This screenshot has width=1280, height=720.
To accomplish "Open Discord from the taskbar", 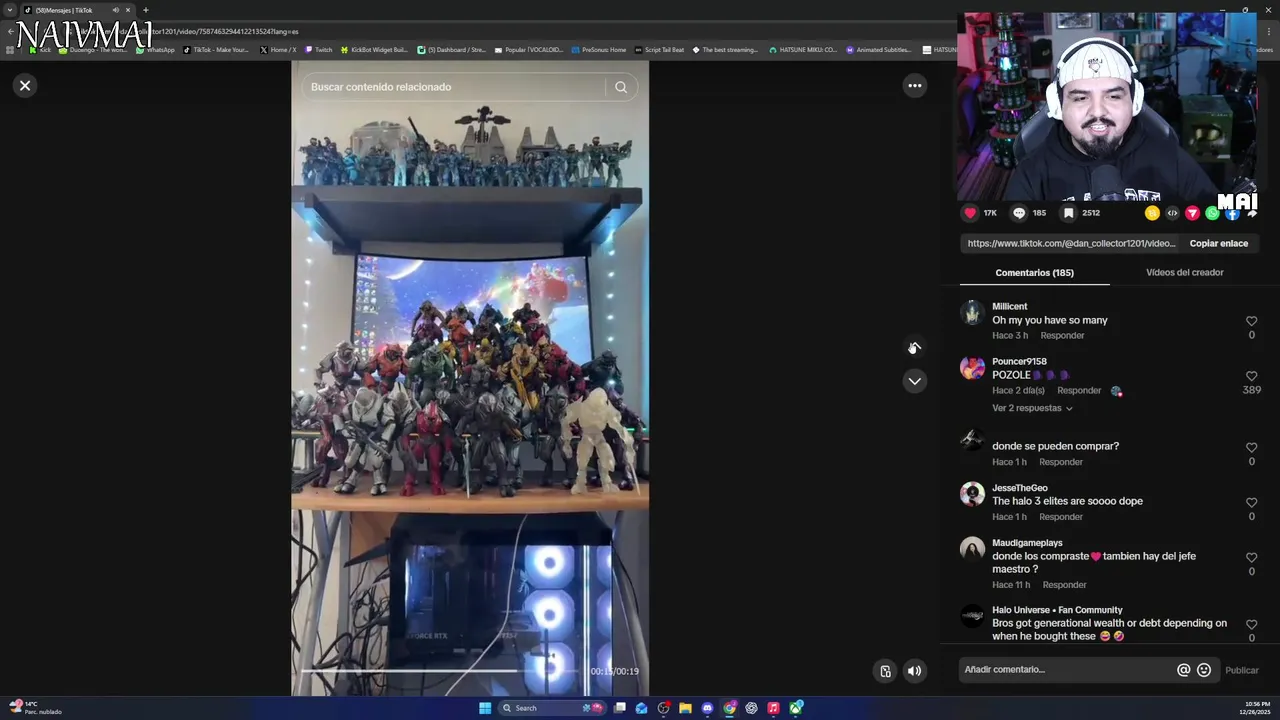I will pos(707,708).
